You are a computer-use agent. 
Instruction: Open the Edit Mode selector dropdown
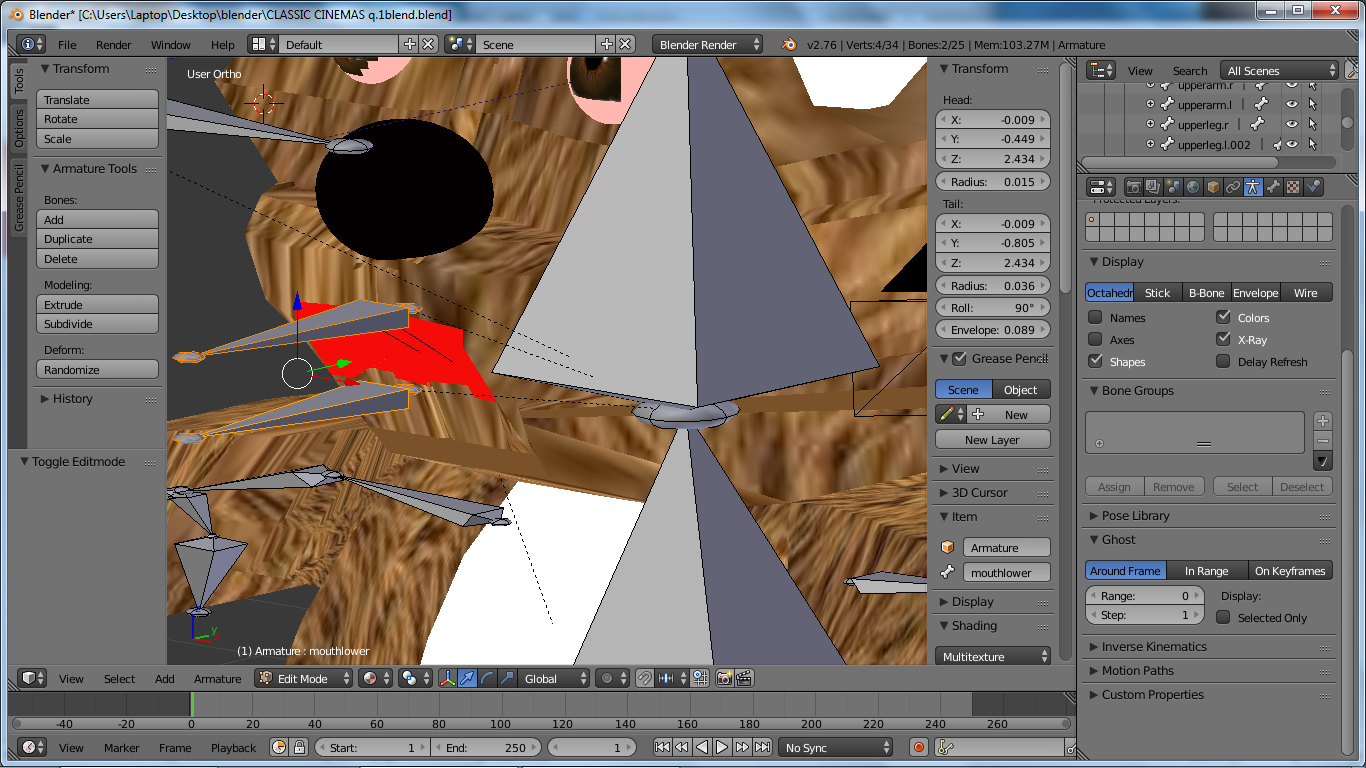[305, 678]
